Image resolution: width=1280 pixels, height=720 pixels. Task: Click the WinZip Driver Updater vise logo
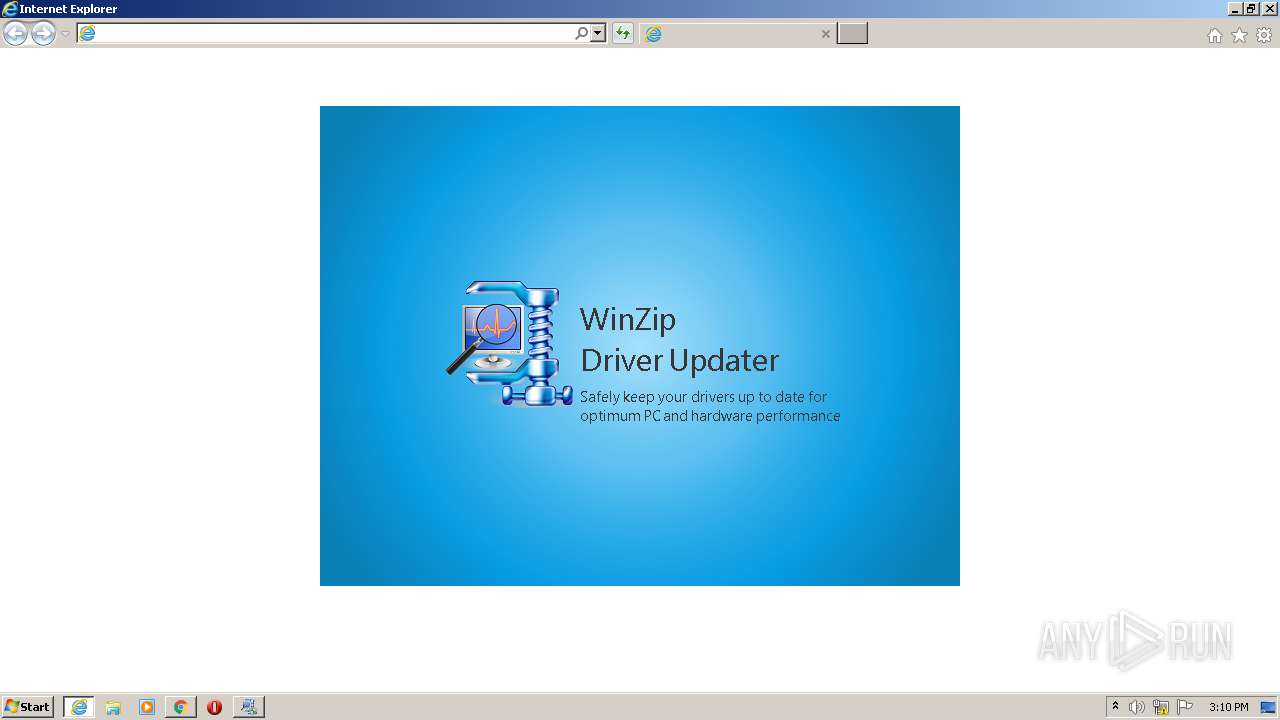click(x=510, y=343)
